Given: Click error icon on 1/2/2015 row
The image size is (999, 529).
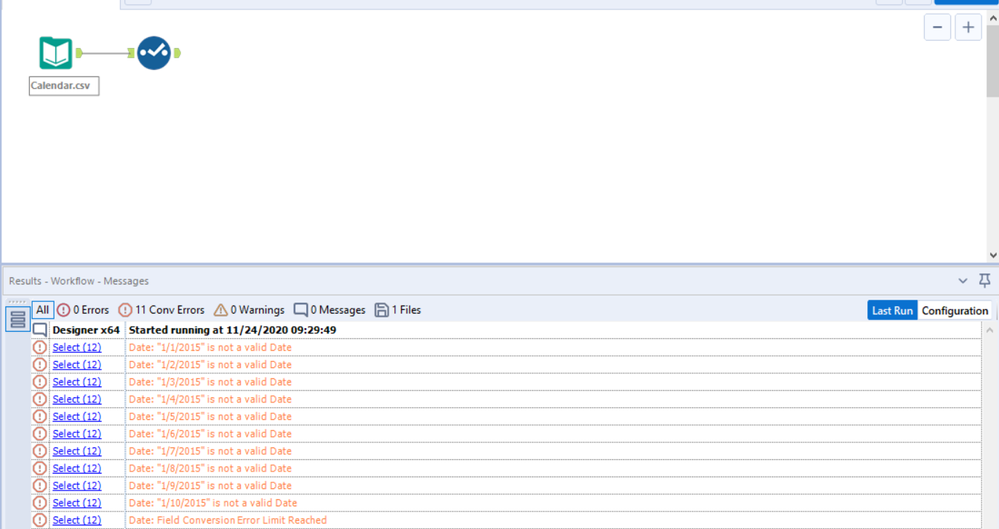Looking at the screenshot, I should tap(40, 365).
